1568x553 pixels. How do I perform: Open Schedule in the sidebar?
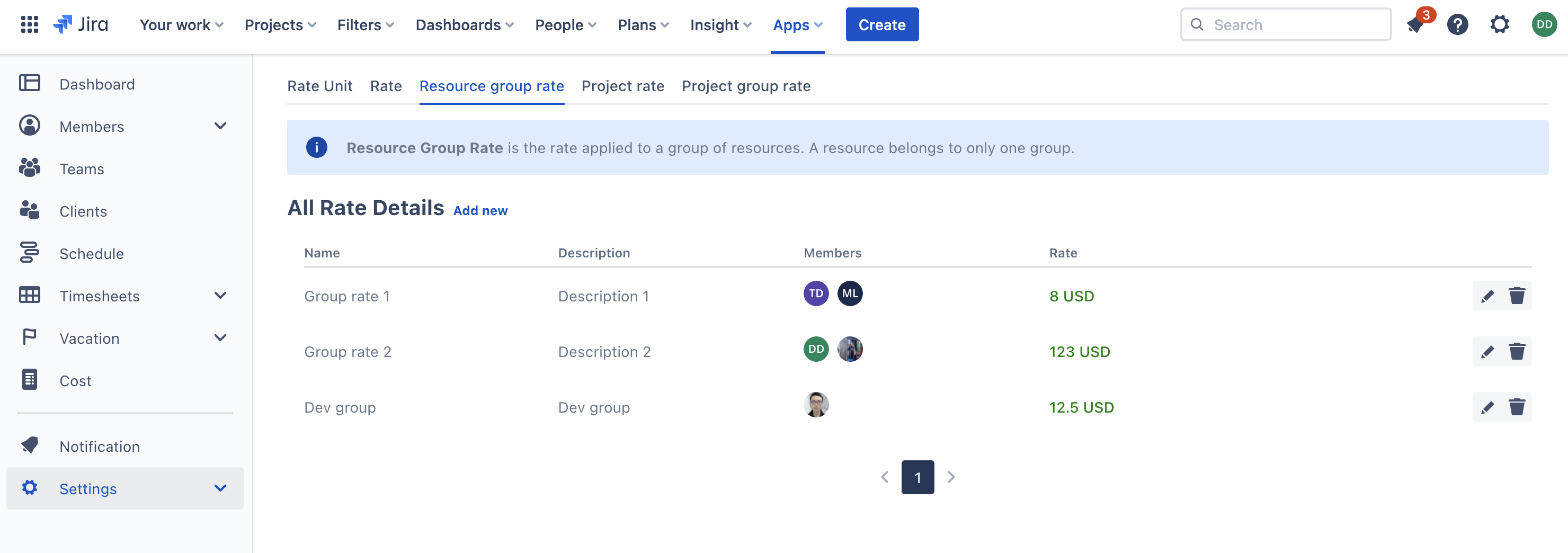tap(91, 253)
